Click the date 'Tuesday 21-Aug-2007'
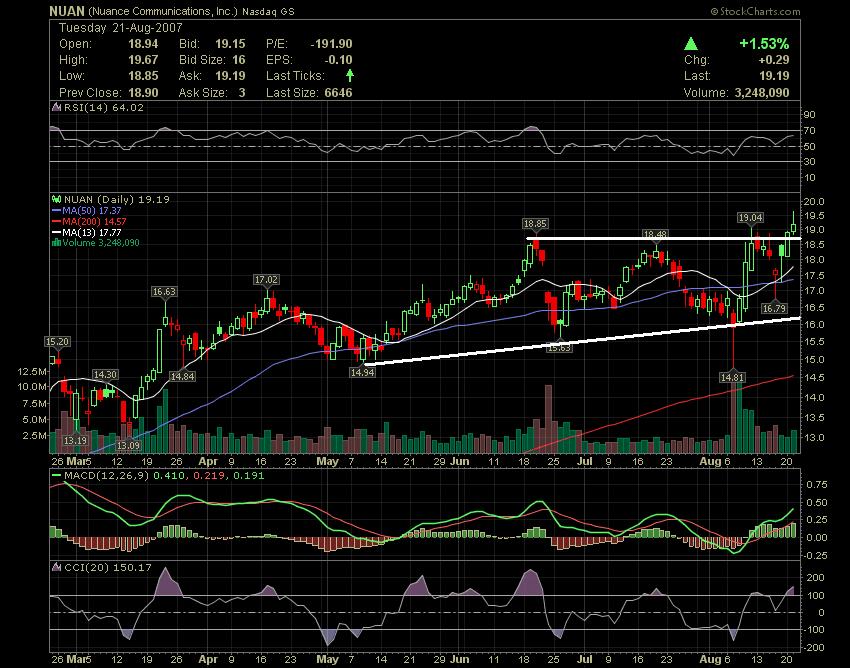This screenshot has width=850, height=668. [x=120, y=28]
